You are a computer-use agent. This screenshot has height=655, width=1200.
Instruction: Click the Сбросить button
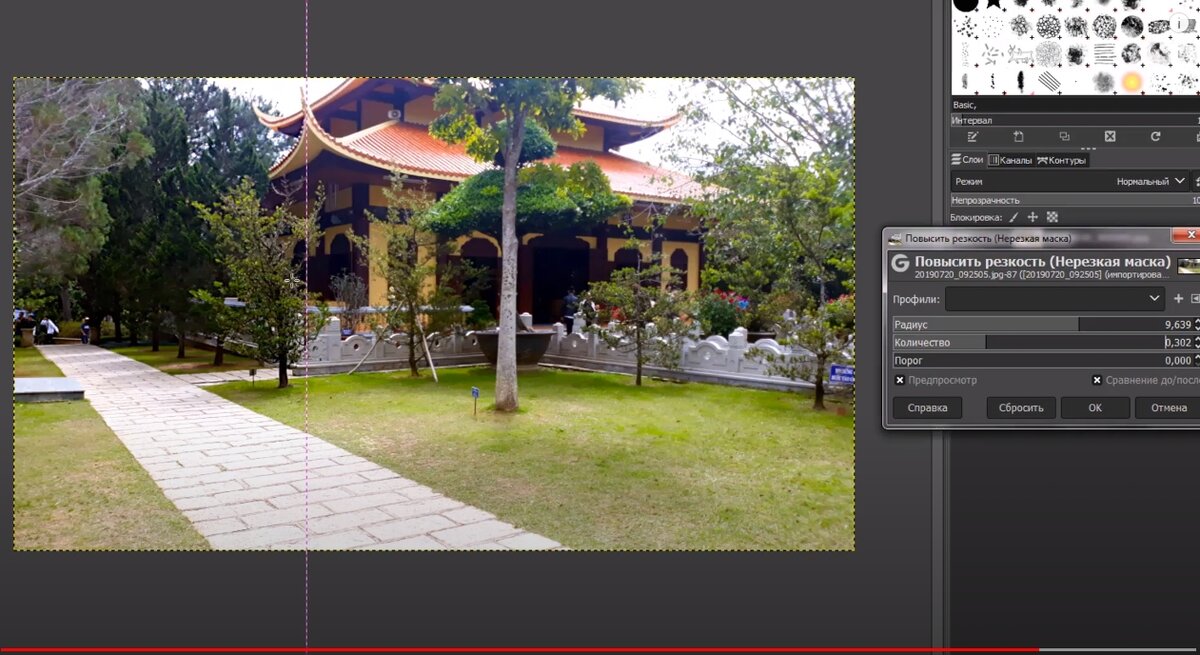(x=1021, y=408)
